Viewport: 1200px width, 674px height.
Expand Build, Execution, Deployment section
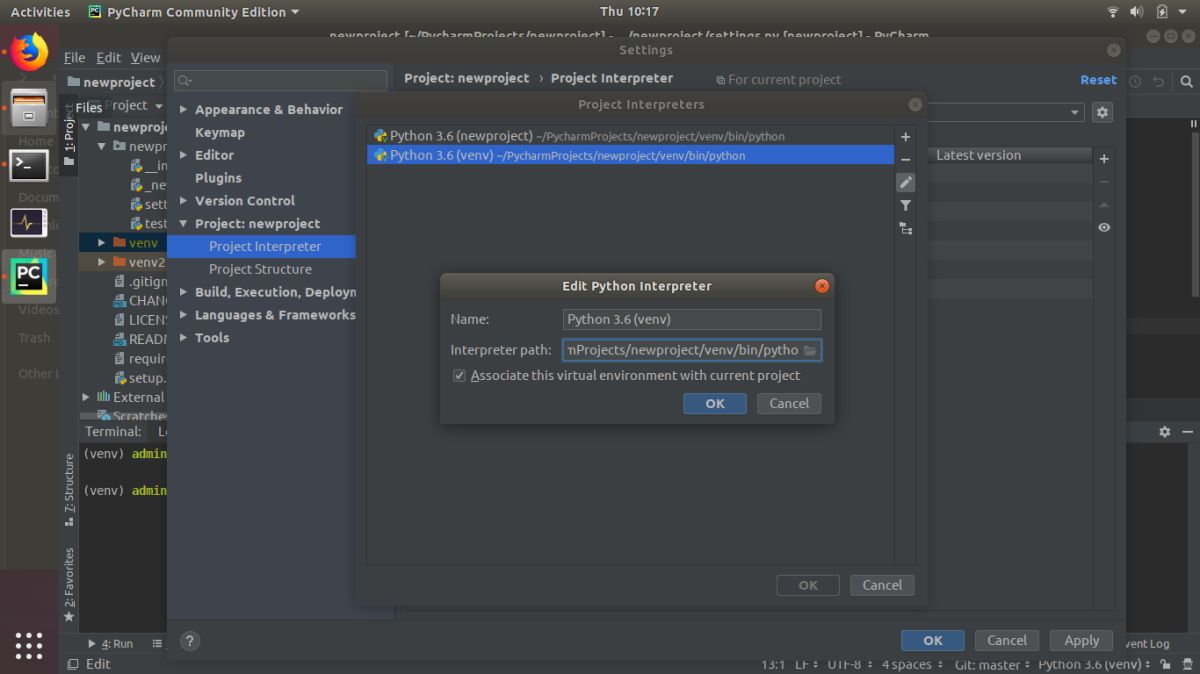(x=183, y=292)
